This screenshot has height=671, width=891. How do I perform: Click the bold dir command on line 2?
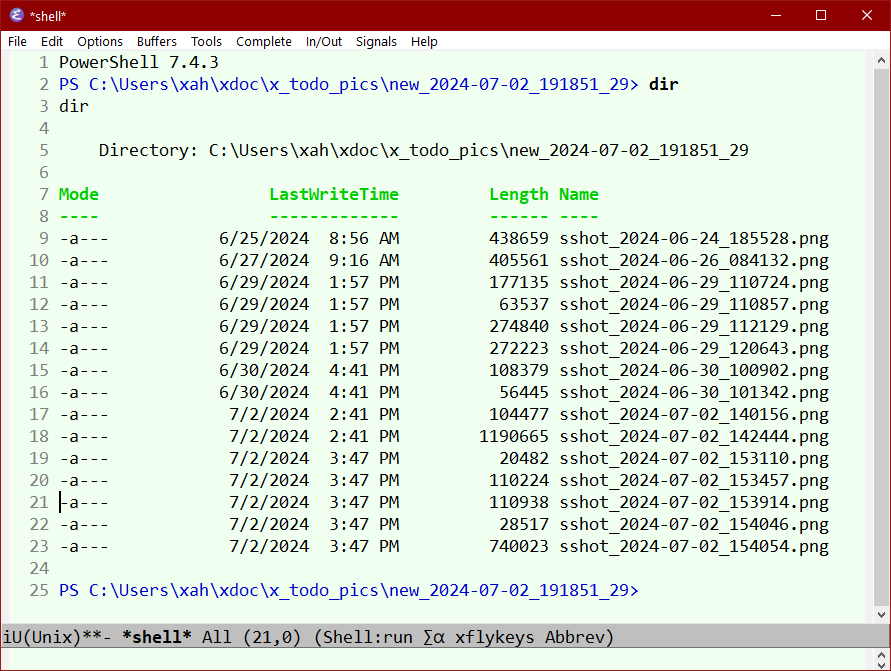point(664,84)
